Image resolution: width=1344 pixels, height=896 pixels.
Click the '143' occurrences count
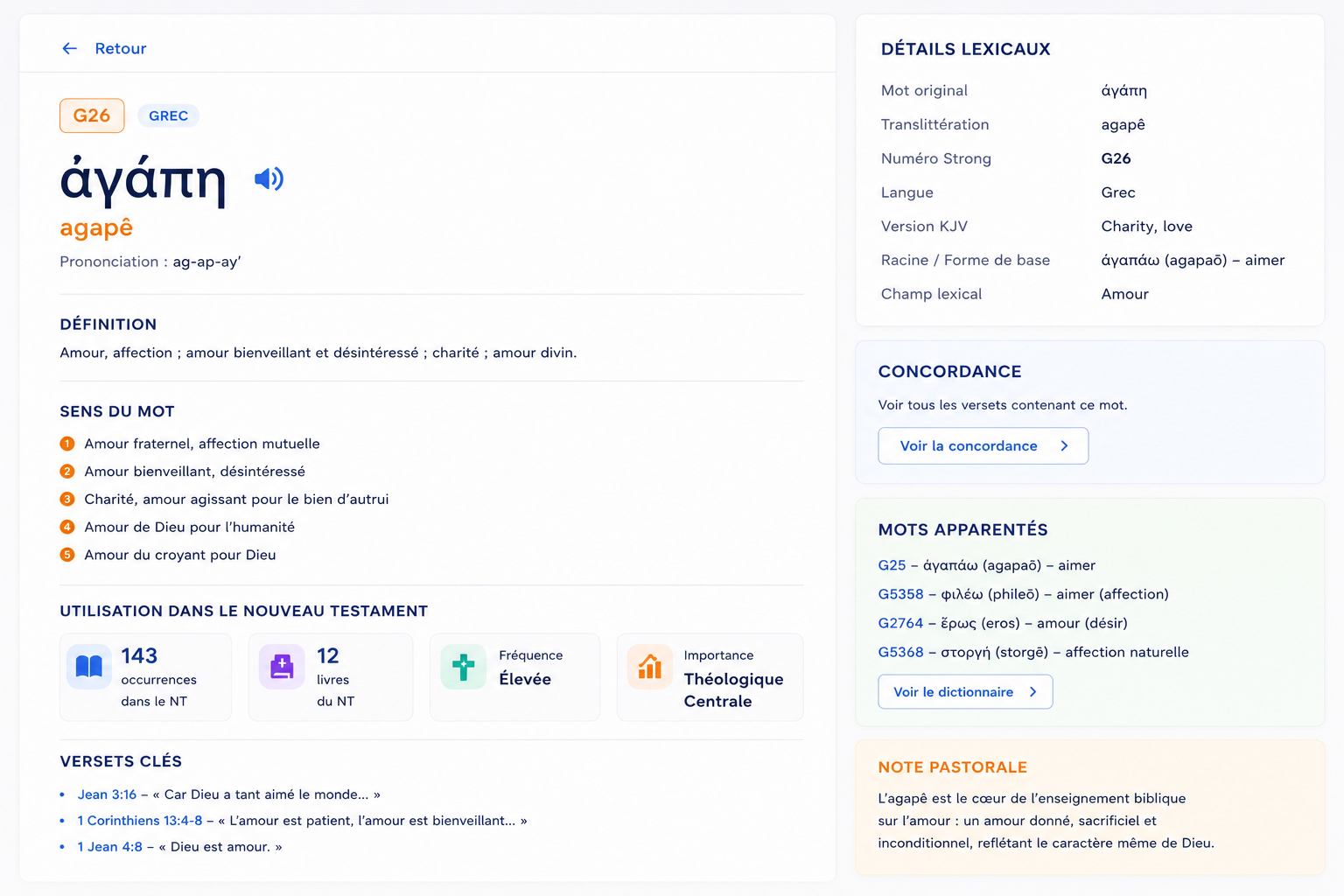(139, 655)
